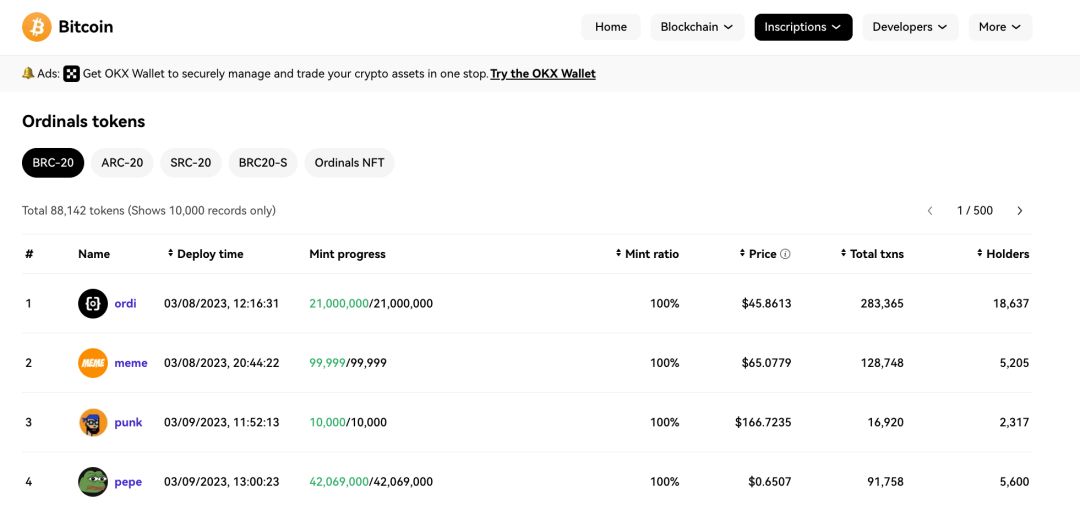Screen dimensions: 1080x505
Task: Expand the Blockchain dropdown menu
Action: 697,27
